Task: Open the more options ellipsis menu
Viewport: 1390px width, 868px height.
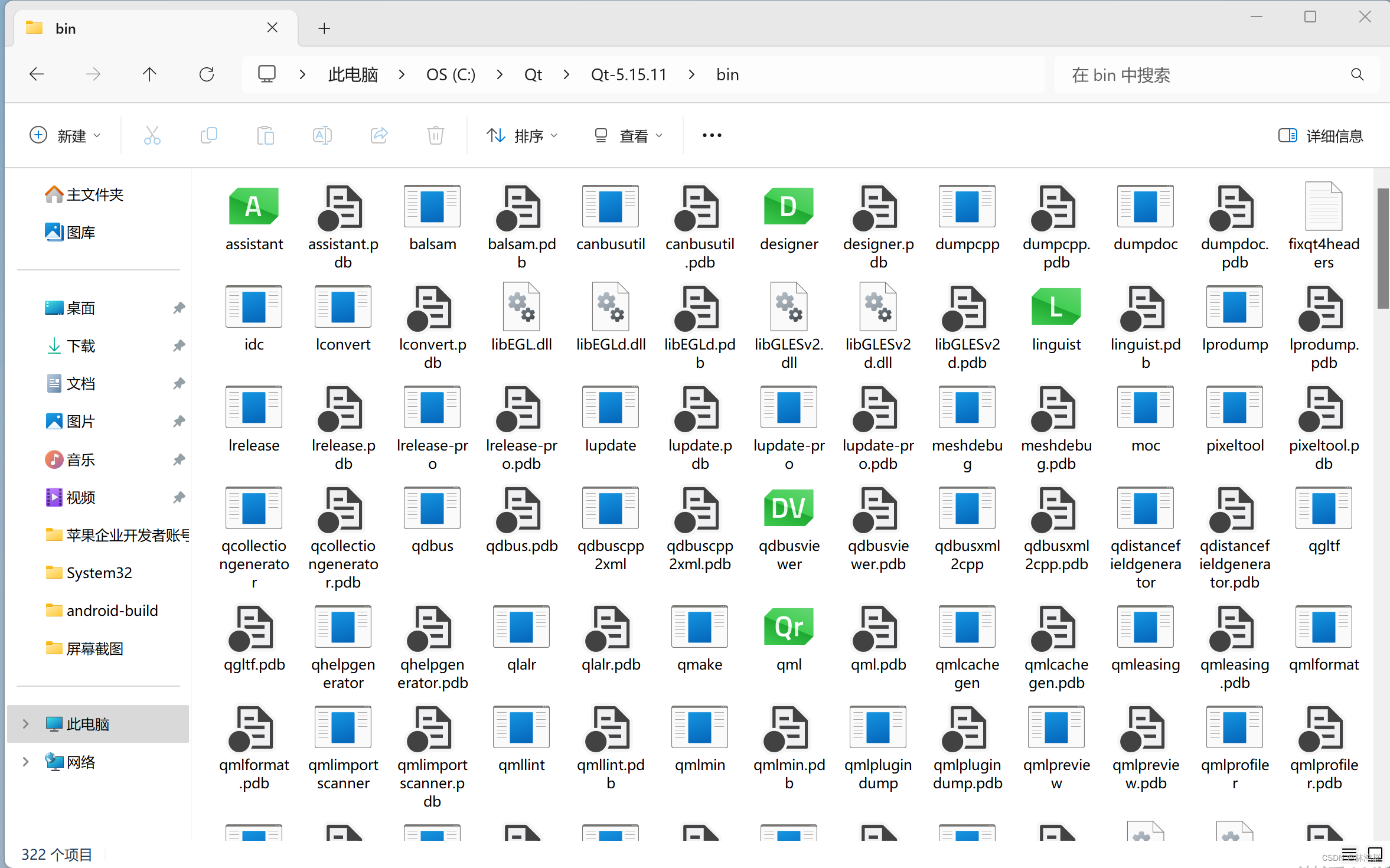Action: (x=712, y=136)
